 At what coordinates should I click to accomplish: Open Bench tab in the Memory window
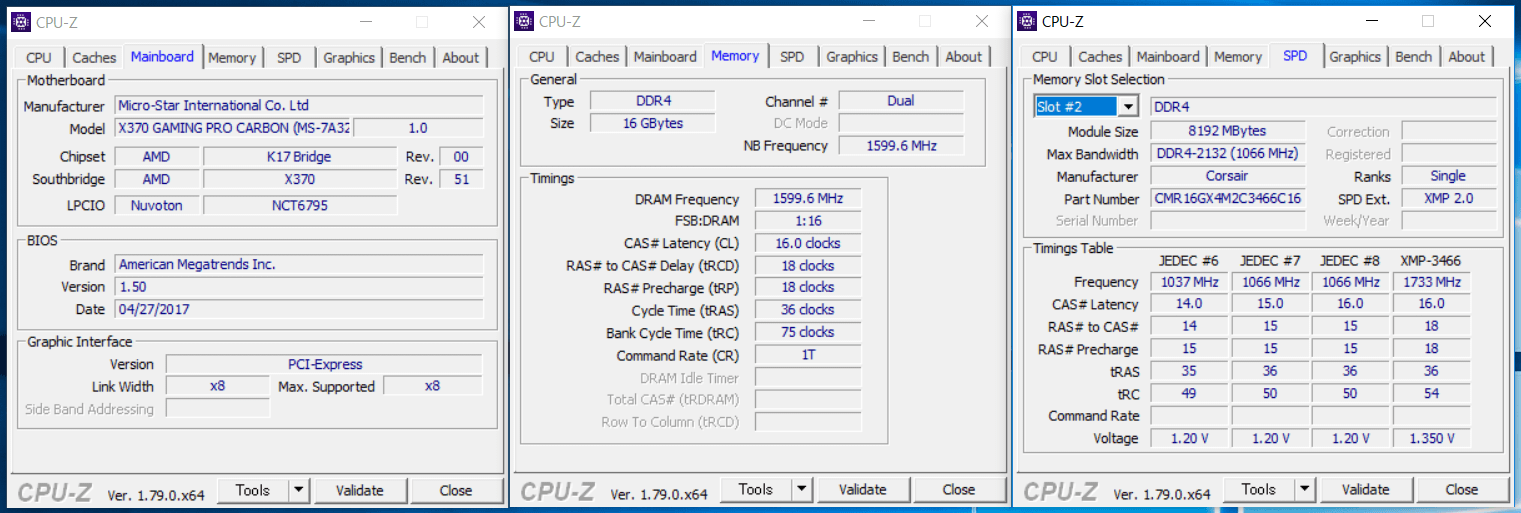click(x=911, y=57)
